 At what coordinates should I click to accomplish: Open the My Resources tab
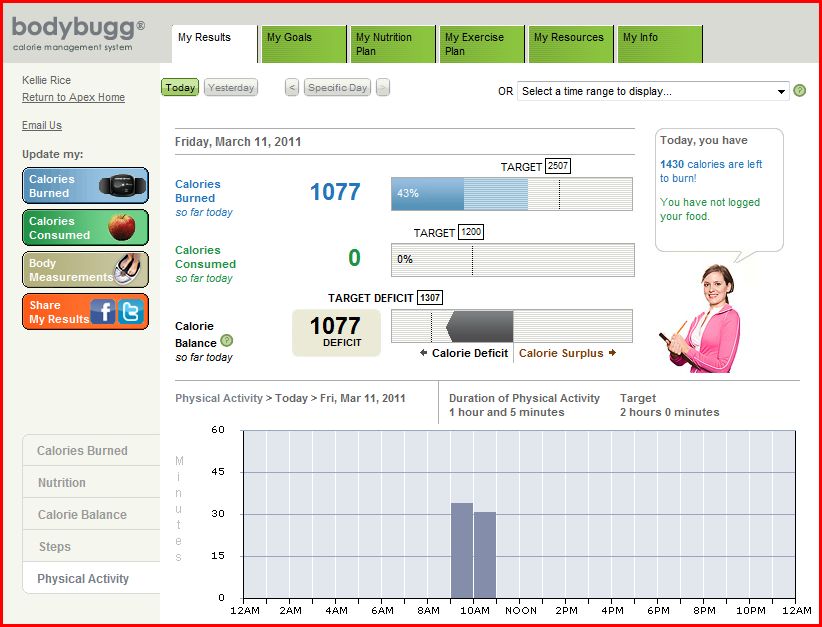pos(571,44)
